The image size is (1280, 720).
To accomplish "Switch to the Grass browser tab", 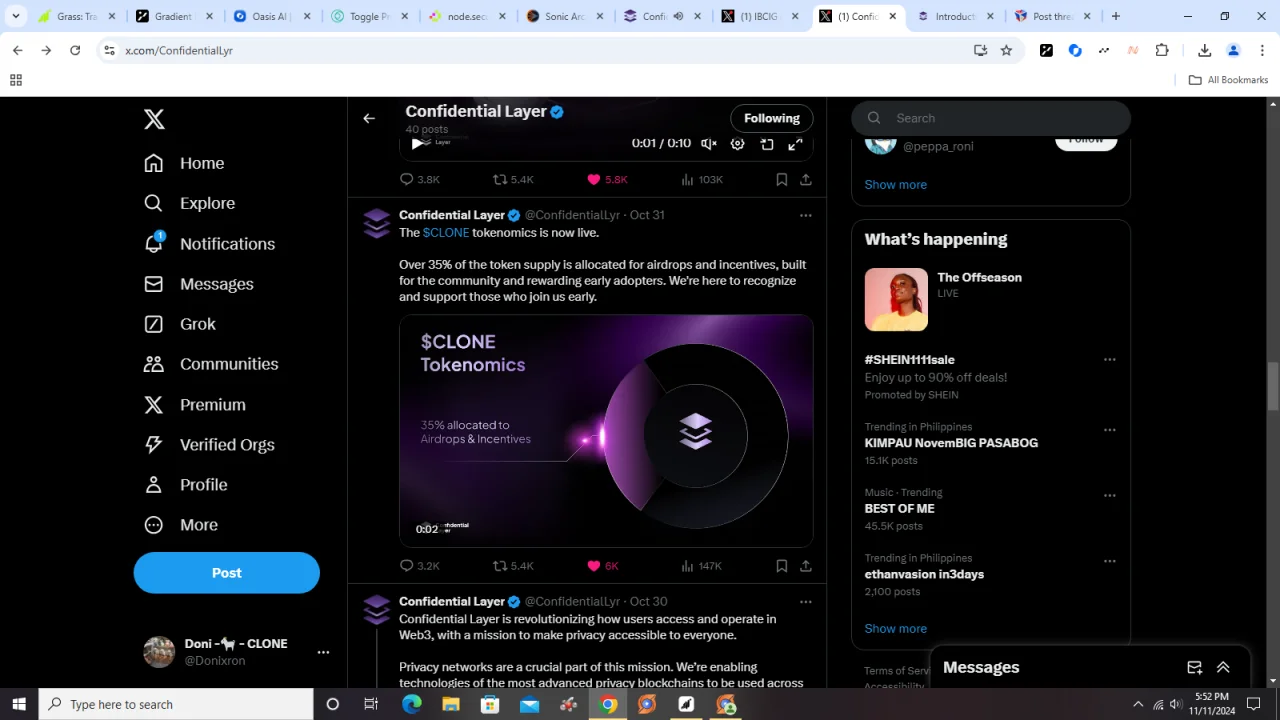I will click(x=77, y=16).
